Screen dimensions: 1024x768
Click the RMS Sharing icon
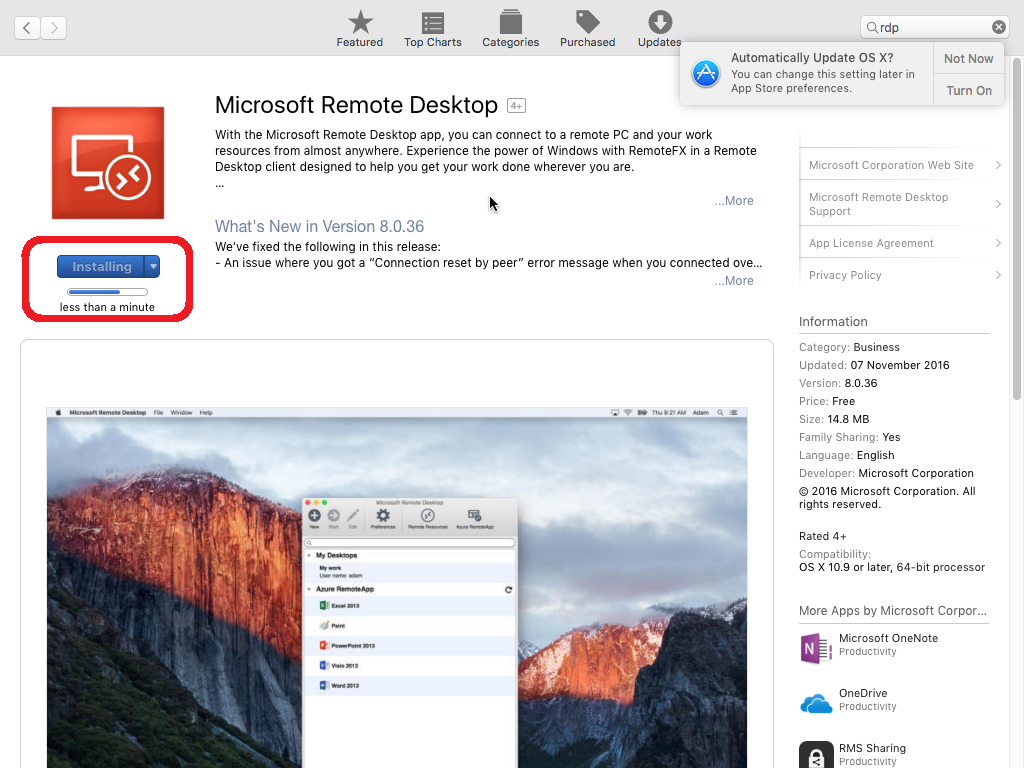tap(816, 755)
